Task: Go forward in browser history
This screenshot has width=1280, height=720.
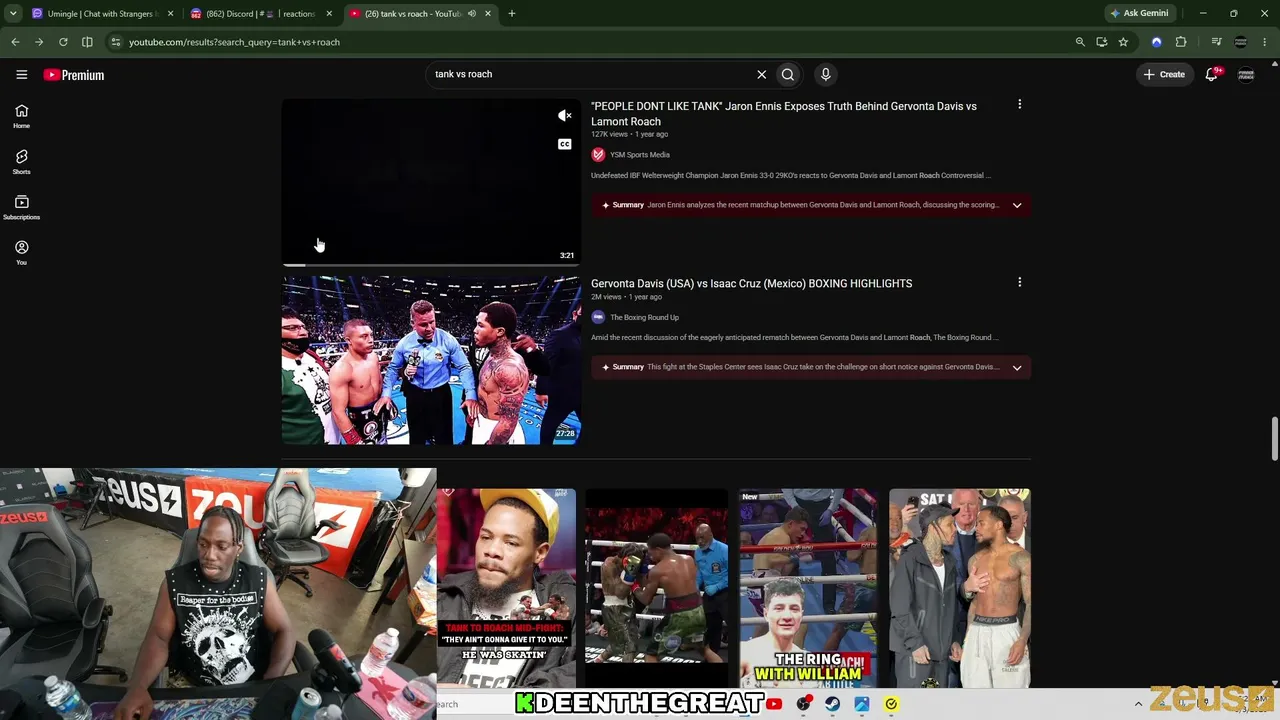Action: pyautogui.click(x=39, y=42)
